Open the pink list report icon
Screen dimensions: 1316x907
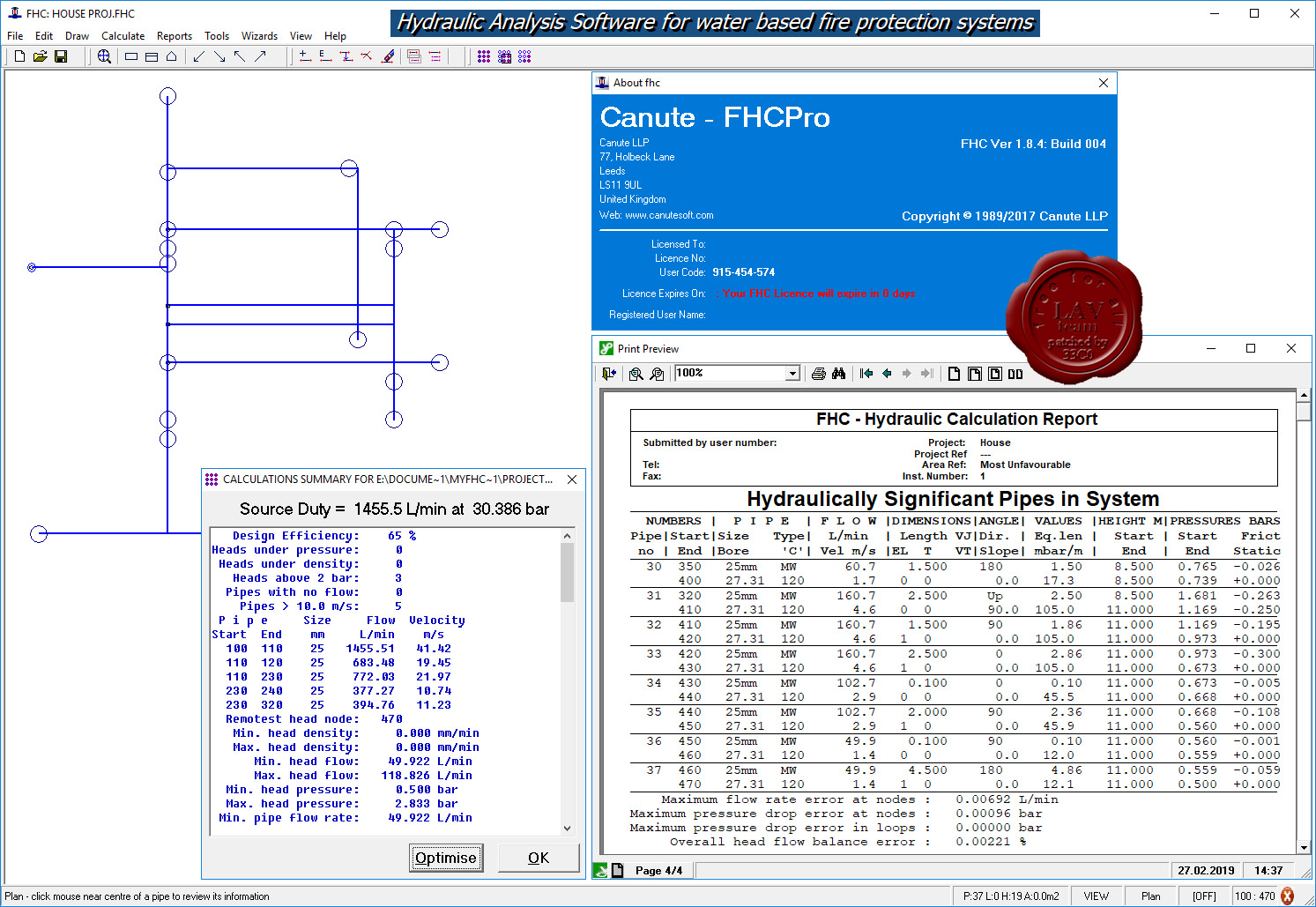pos(435,56)
